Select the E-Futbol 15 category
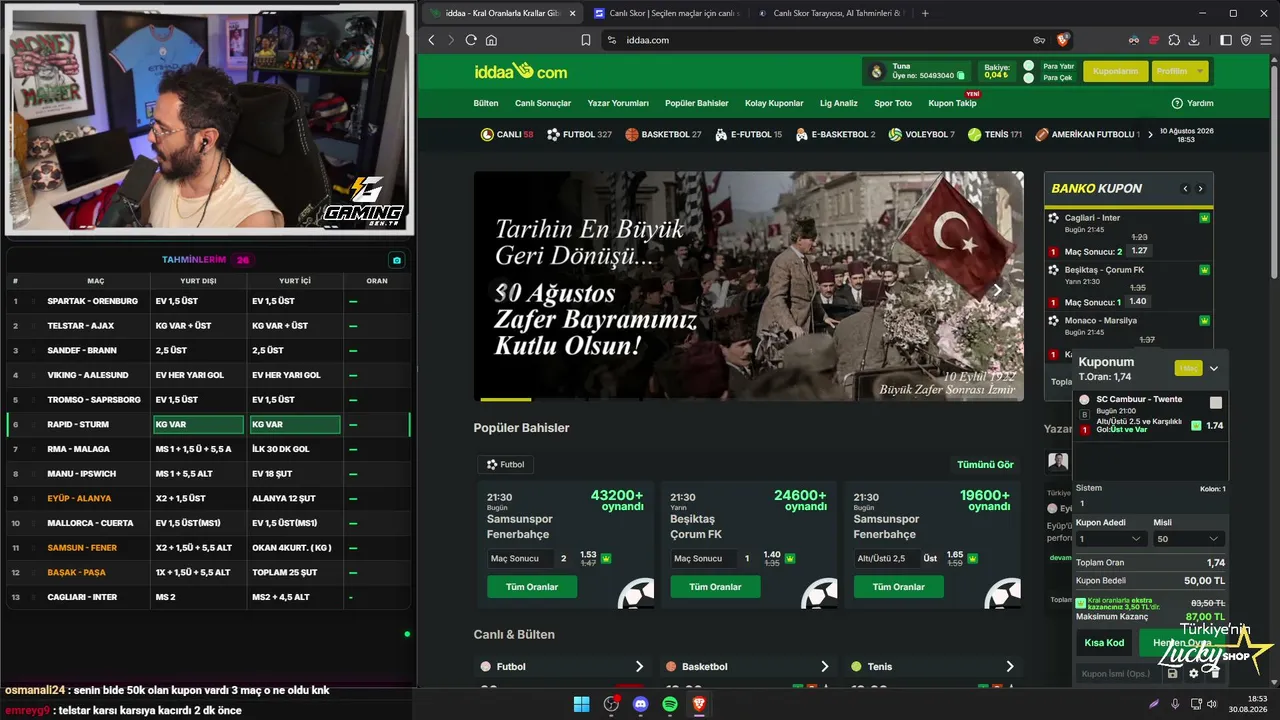 748,134
